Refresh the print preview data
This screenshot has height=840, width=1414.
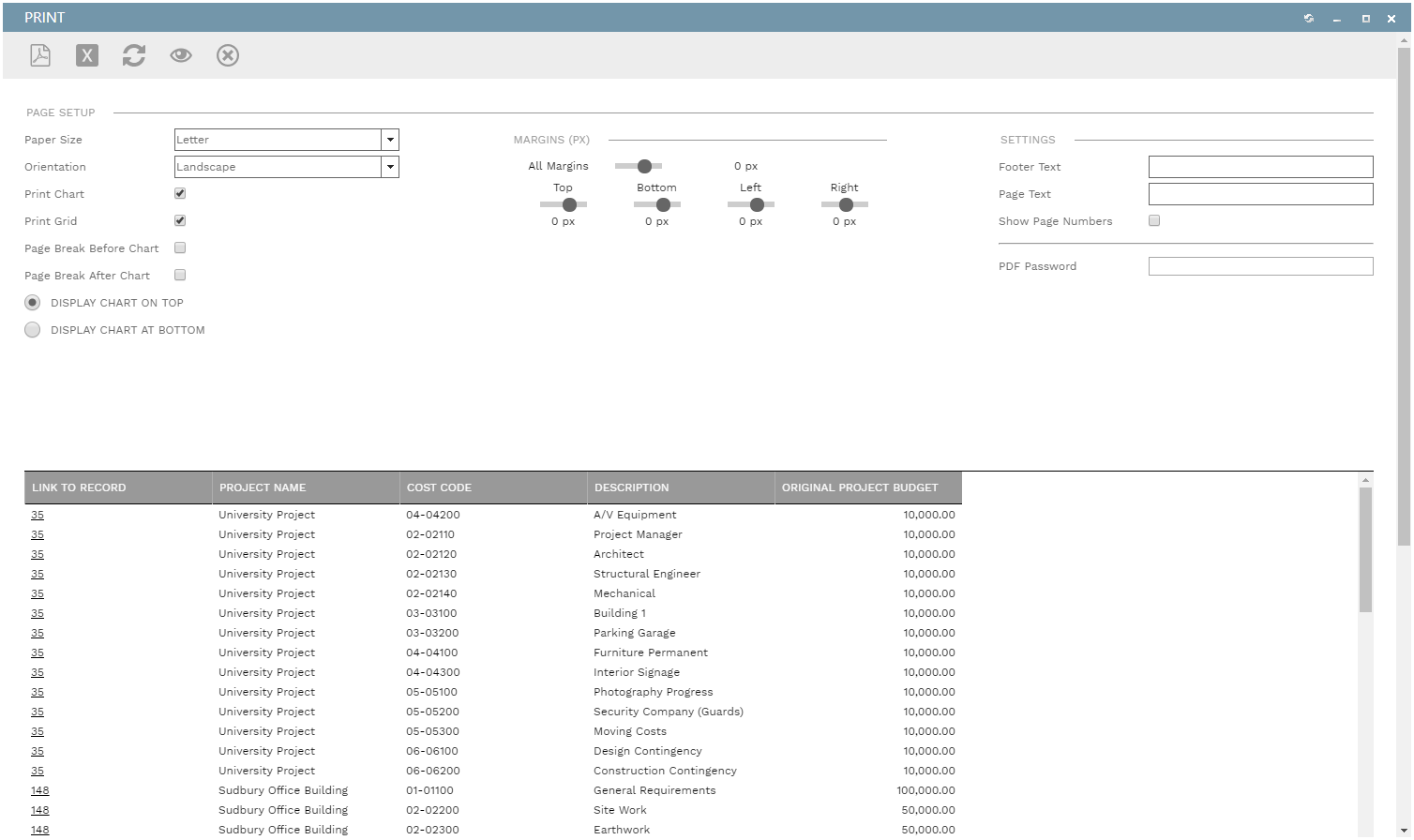tap(133, 55)
